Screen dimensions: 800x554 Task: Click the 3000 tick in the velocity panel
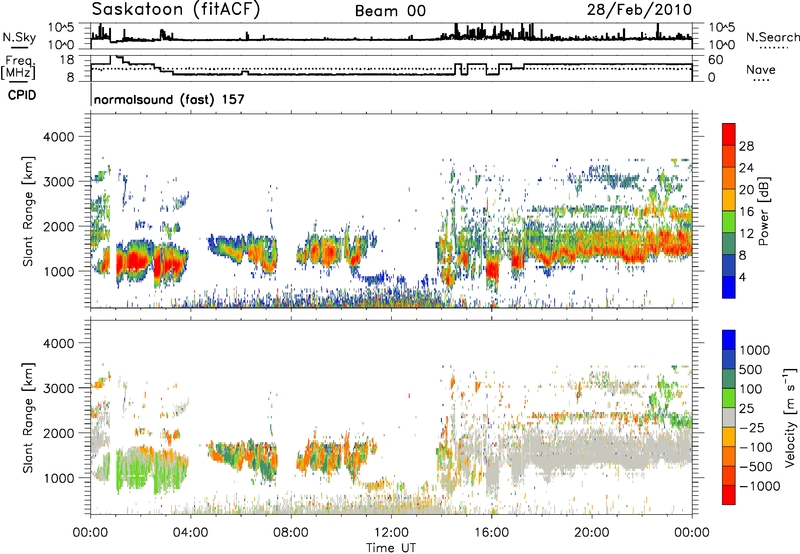point(59,388)
